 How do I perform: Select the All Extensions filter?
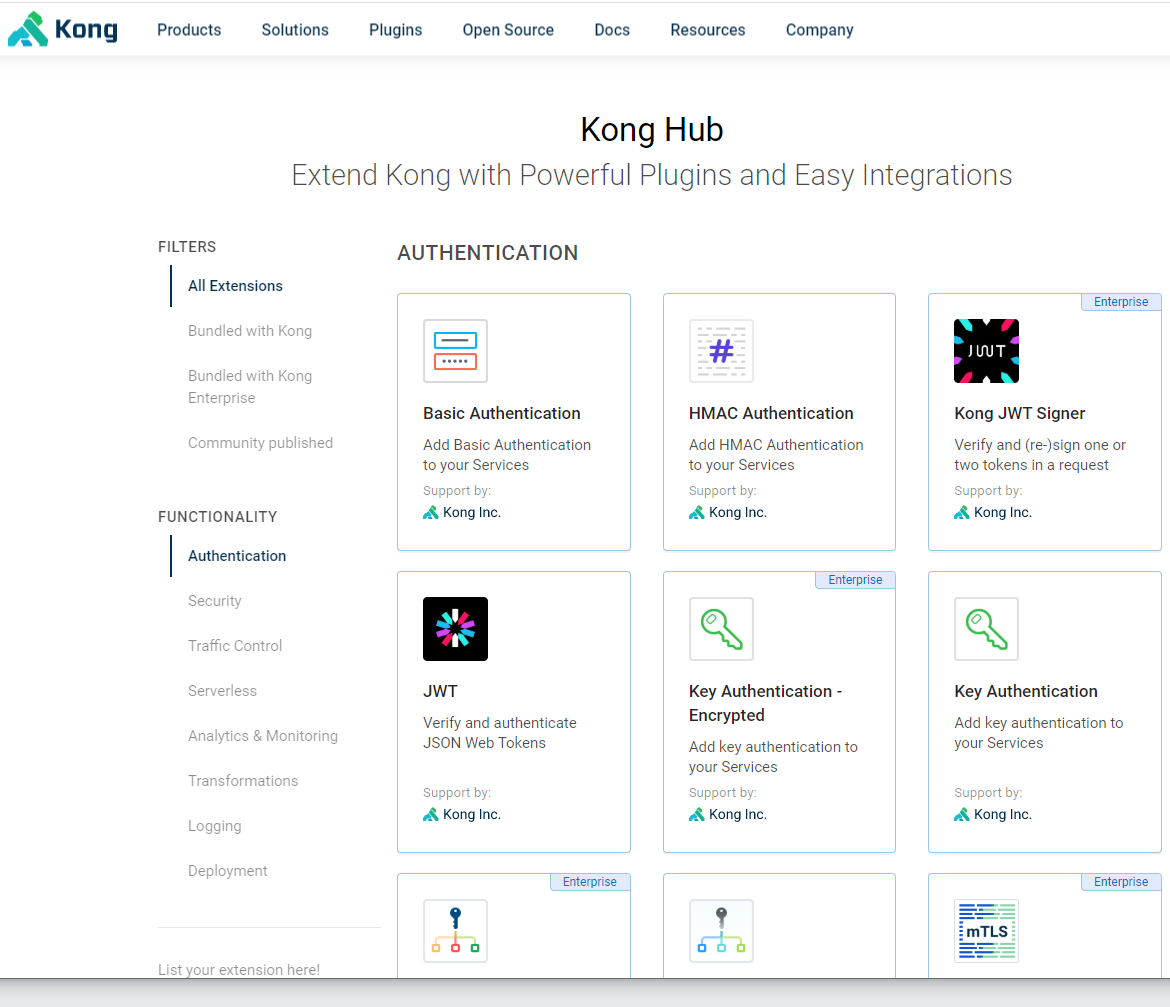[x=235, y=286]
